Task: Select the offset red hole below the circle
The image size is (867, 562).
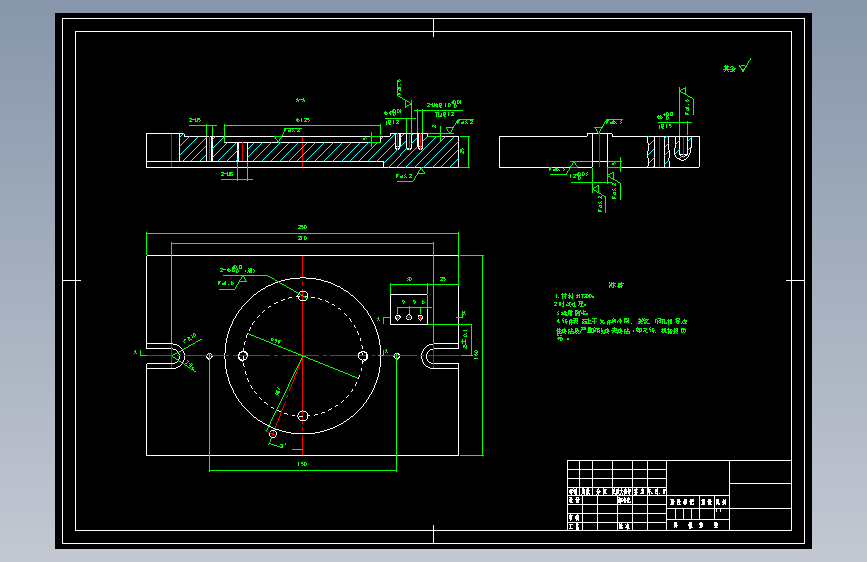Action: [x=273, y=434]
